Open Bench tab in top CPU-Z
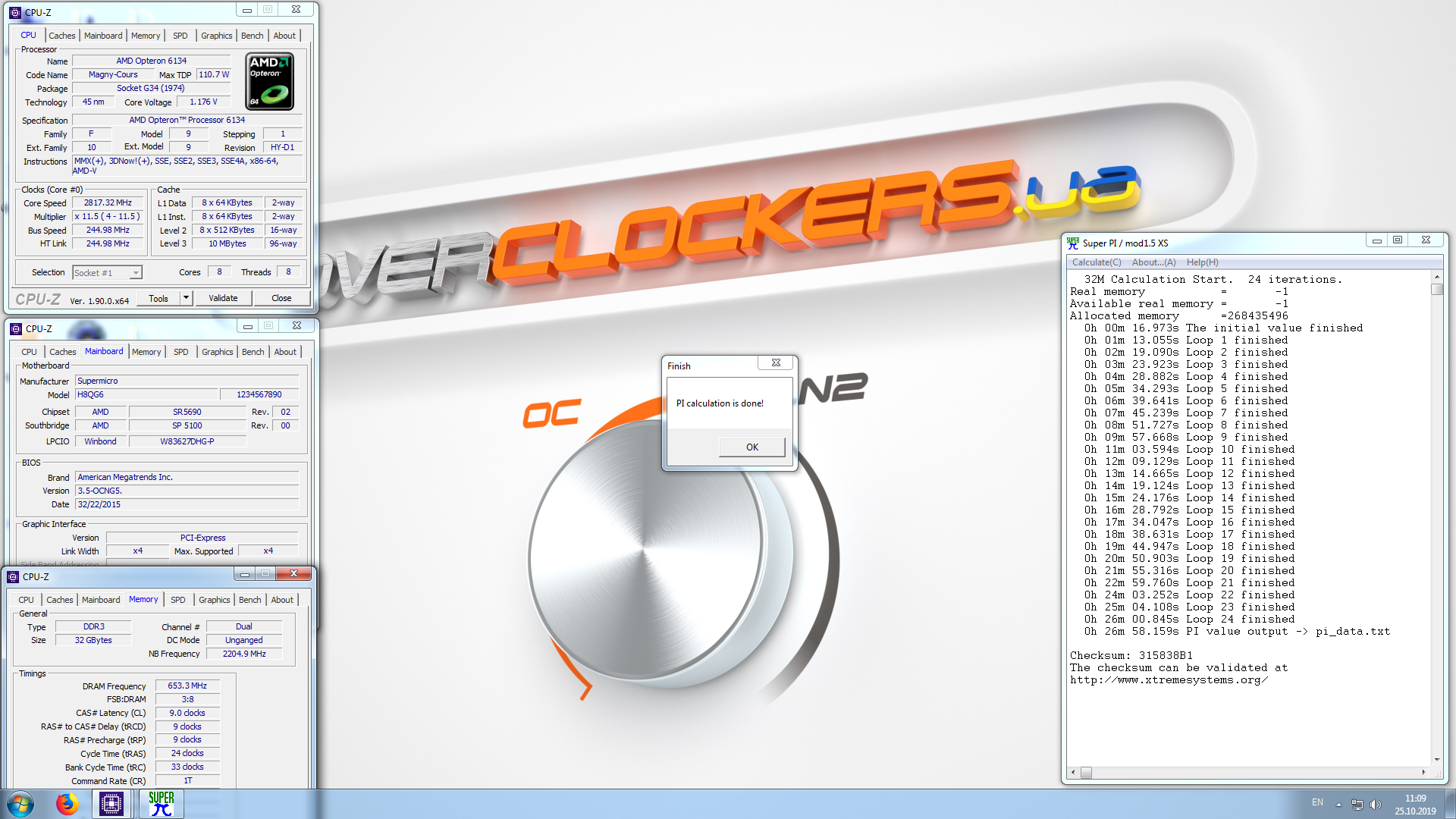The height and width of the screenshot is (819, 1456). click(253, 36)
